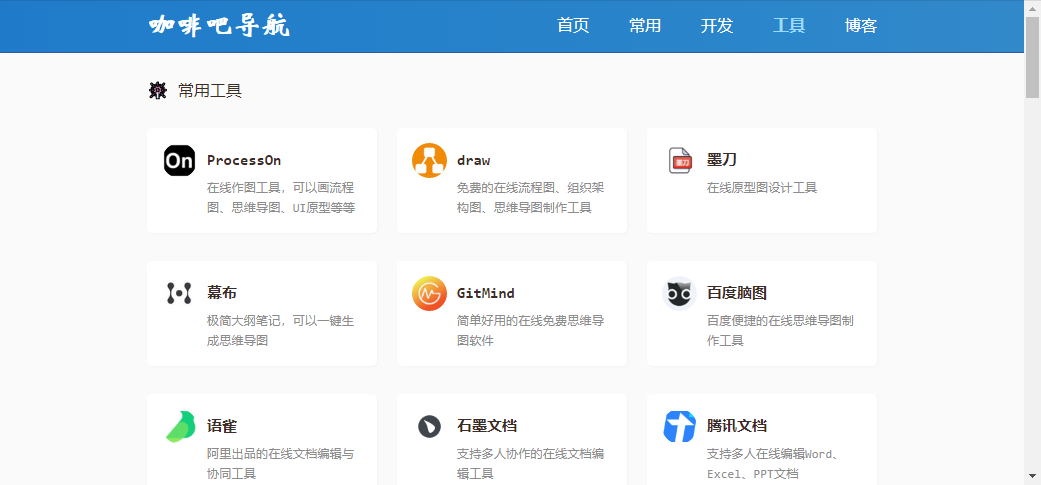Click 阿里出品的在线文档编辑 description

point(280,464)
